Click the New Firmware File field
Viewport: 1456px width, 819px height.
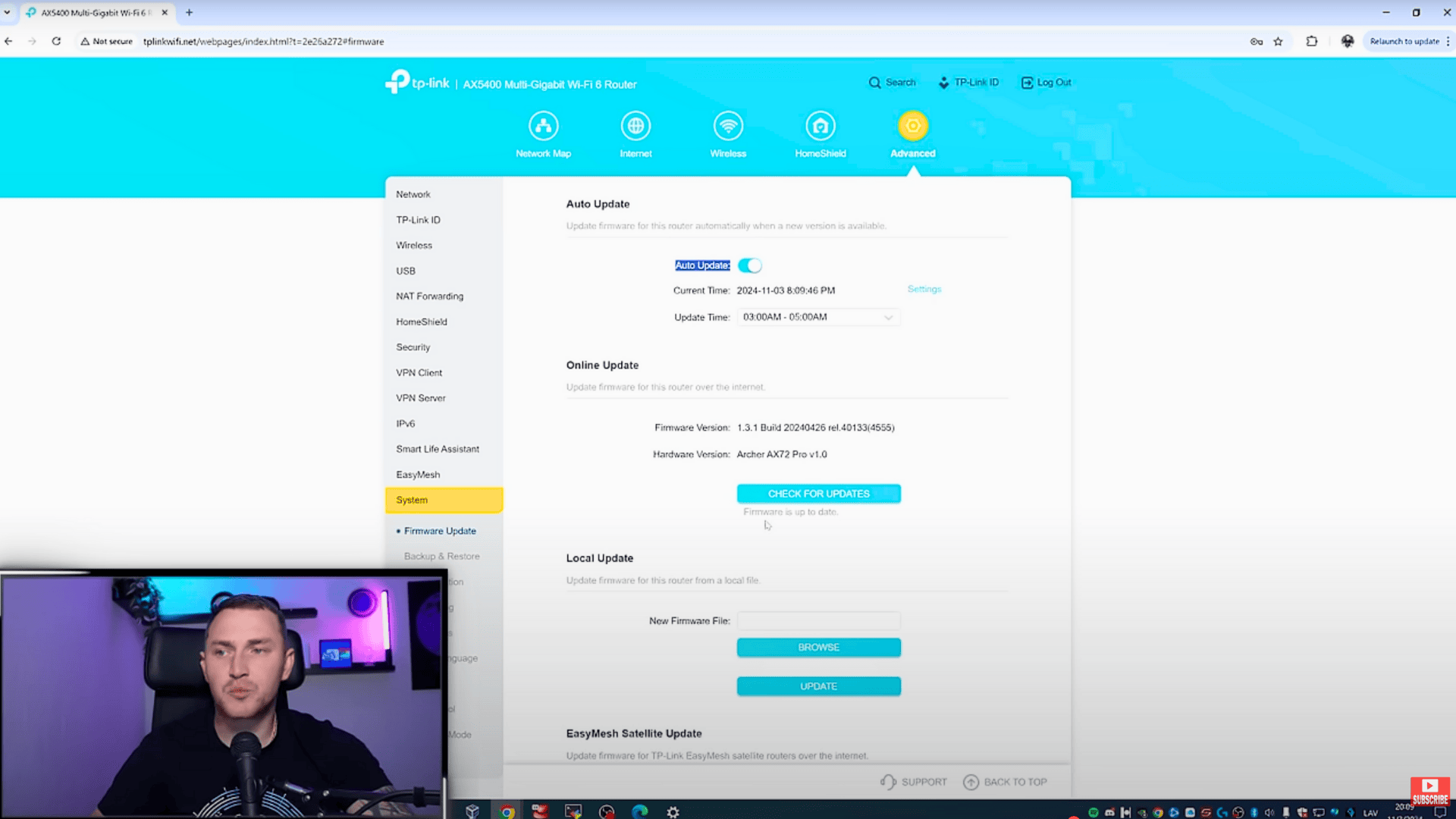point(818,621)
